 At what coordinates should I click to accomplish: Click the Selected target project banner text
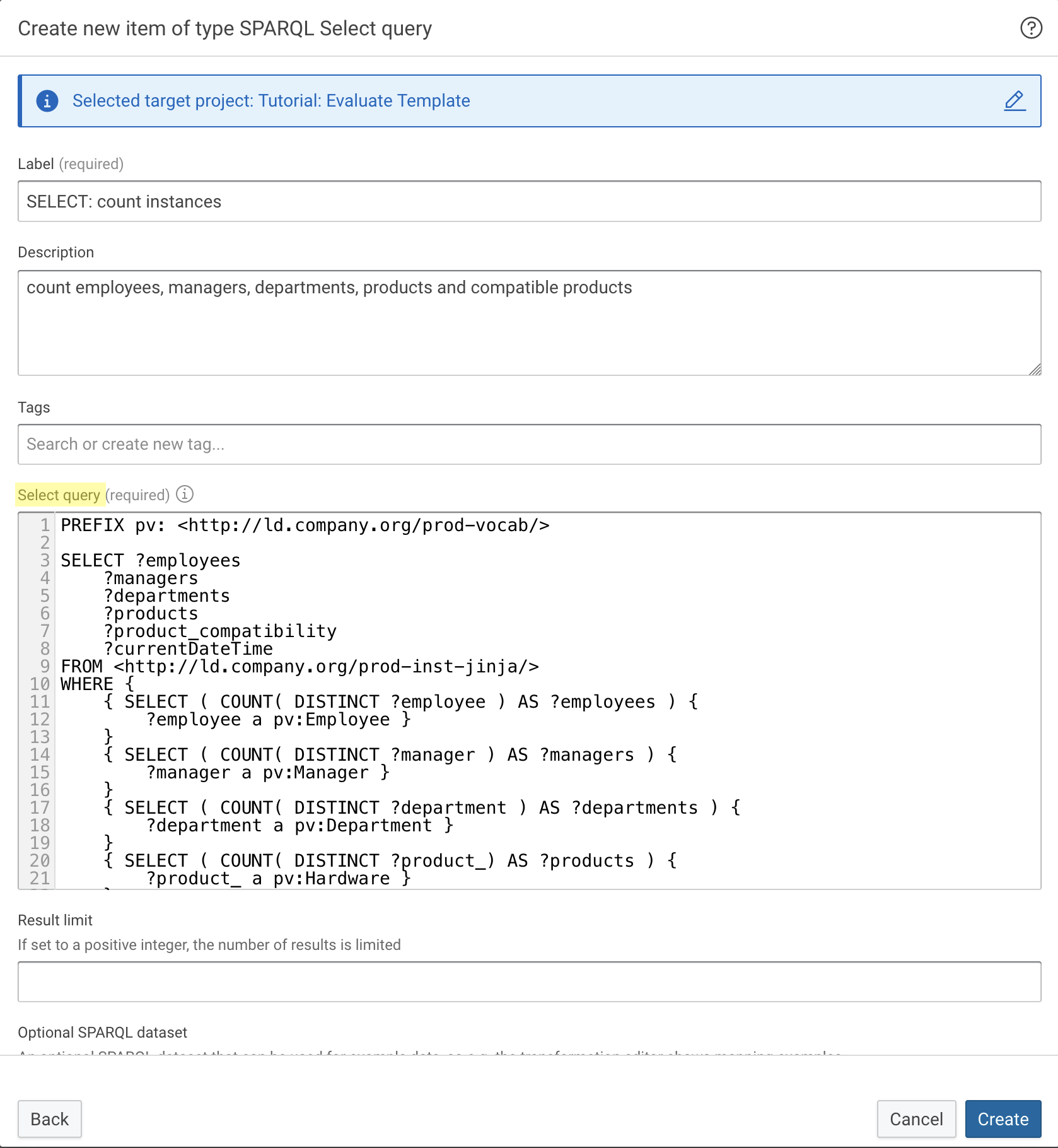pos(271,101)
